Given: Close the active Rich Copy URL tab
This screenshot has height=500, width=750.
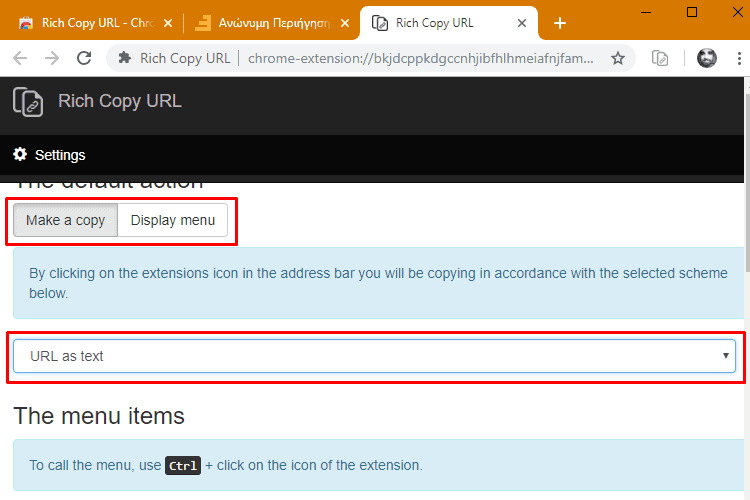Looking at the screenshot, I should pyautogui.click(x=522, y=23).
